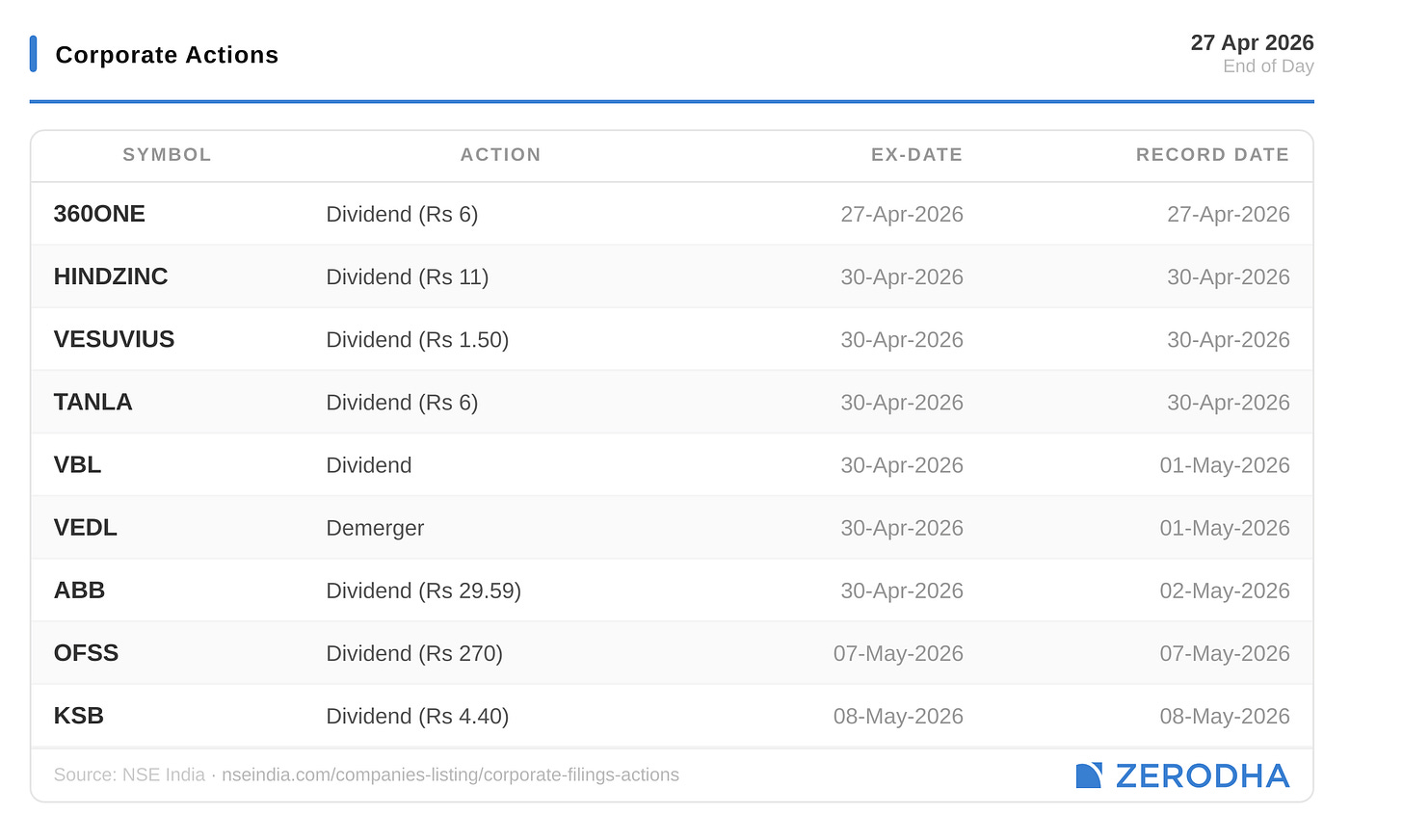Click VESUVIUS record date 30-Apr-2026
The height and width of the screenshot is (840, 1403).
click(1229, 339)
